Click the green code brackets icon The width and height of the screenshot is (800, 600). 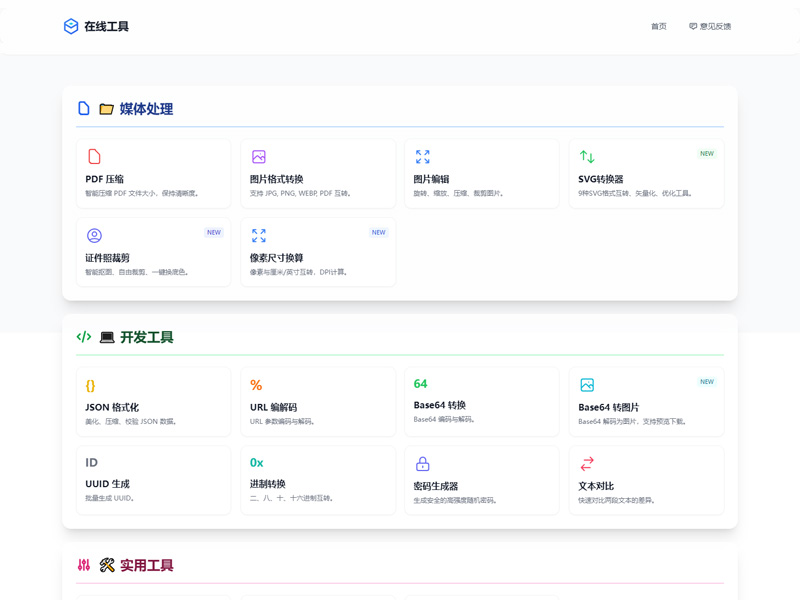pos(84,337)
